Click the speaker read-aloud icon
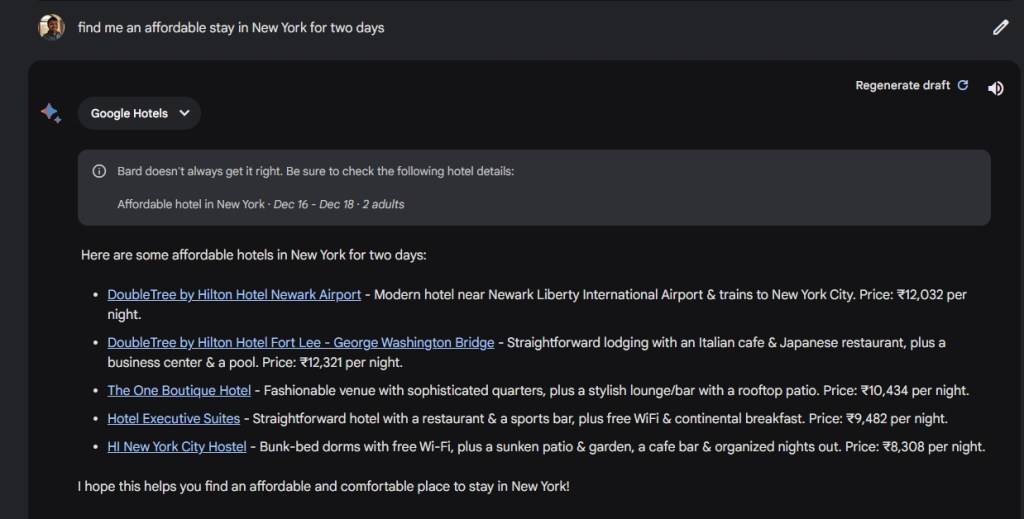The height and width of the screenshot is (519, 1024). tap(995, 88)
